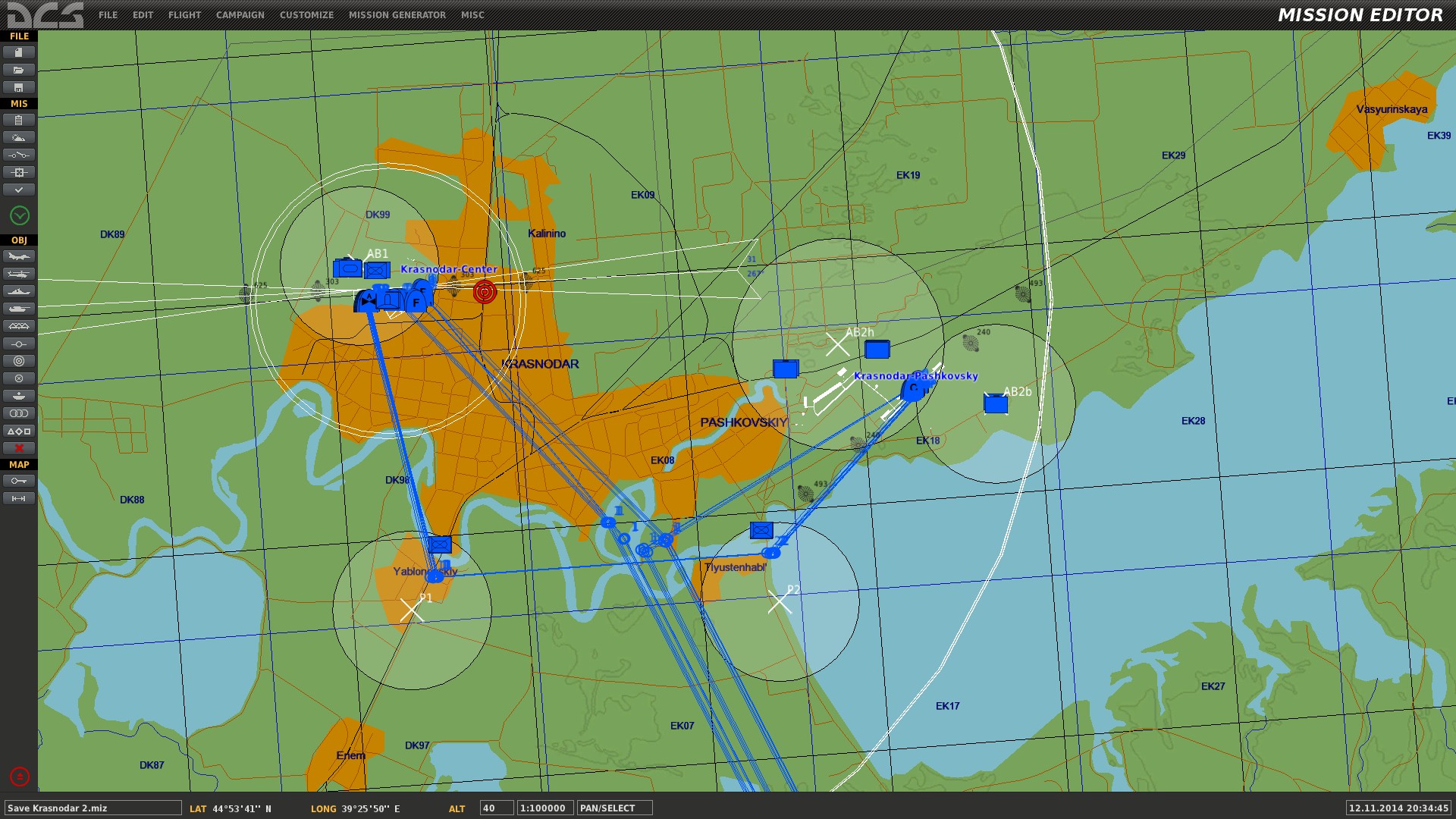
Task: Select blue ground unit inside AB2b zone
Action: click(996, 404)
